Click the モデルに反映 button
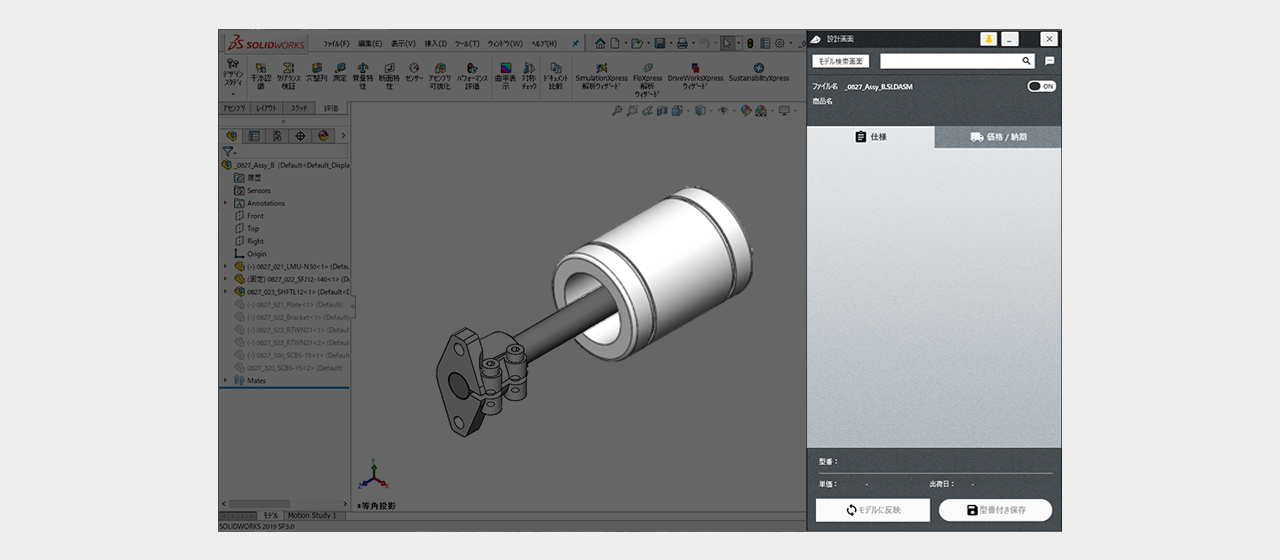Image resolution: width=1280 pixels, height=560 pixels. pyautogui.click(x=872, y=510)
